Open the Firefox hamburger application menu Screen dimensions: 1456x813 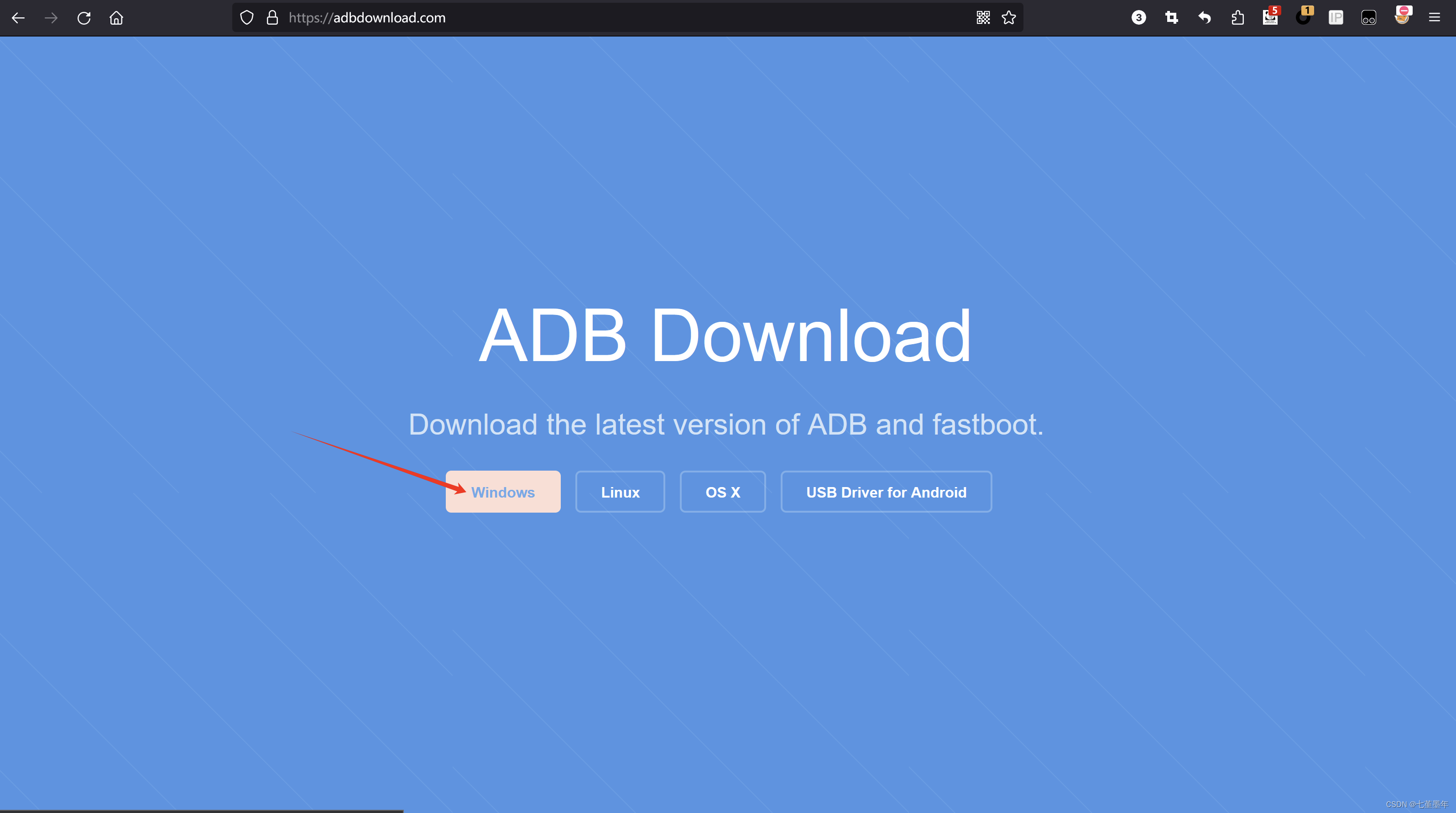1435,18
